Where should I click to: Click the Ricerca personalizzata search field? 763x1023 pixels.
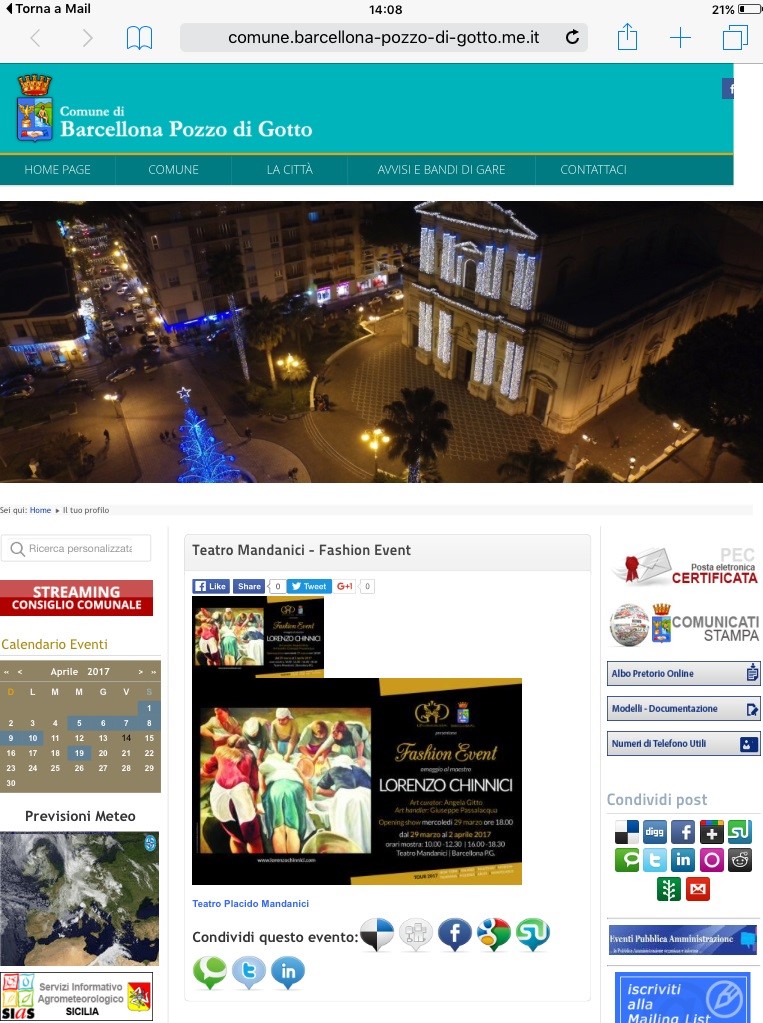(x=77, y=548)
